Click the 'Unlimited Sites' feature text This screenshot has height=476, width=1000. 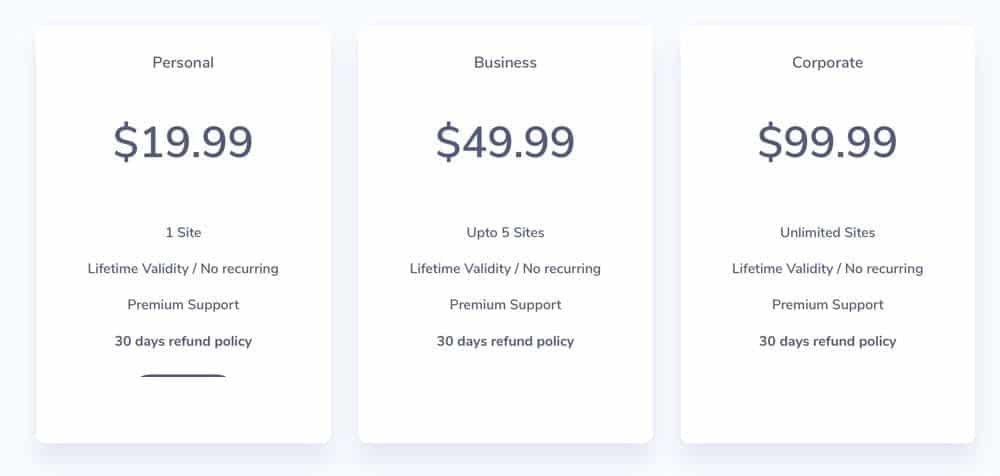(827, 233)
